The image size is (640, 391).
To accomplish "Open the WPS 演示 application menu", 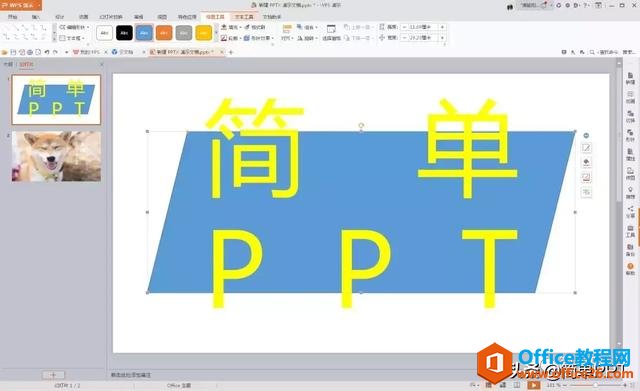I will coord(20,5).
